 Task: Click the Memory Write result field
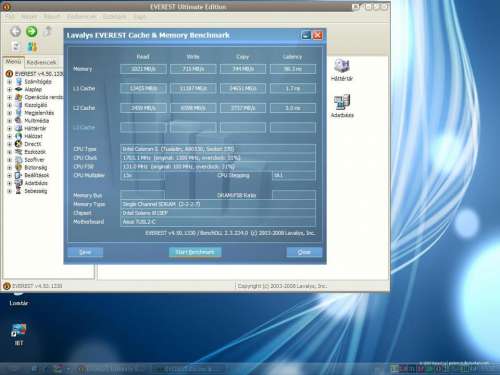[193, 69]
